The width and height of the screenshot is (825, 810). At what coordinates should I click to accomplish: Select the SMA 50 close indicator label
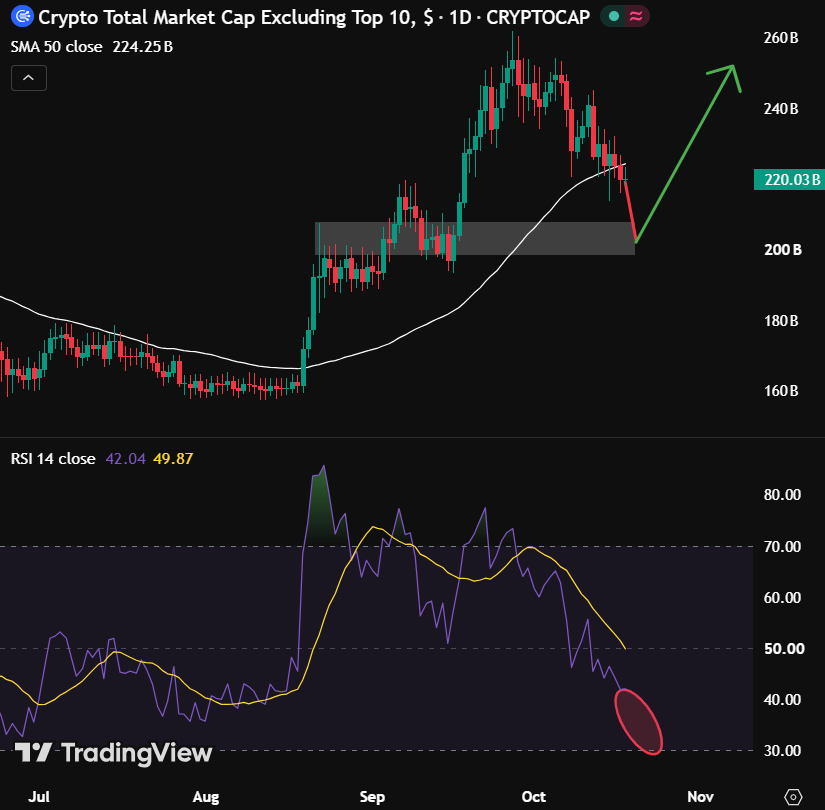click(x=56, y=47)
